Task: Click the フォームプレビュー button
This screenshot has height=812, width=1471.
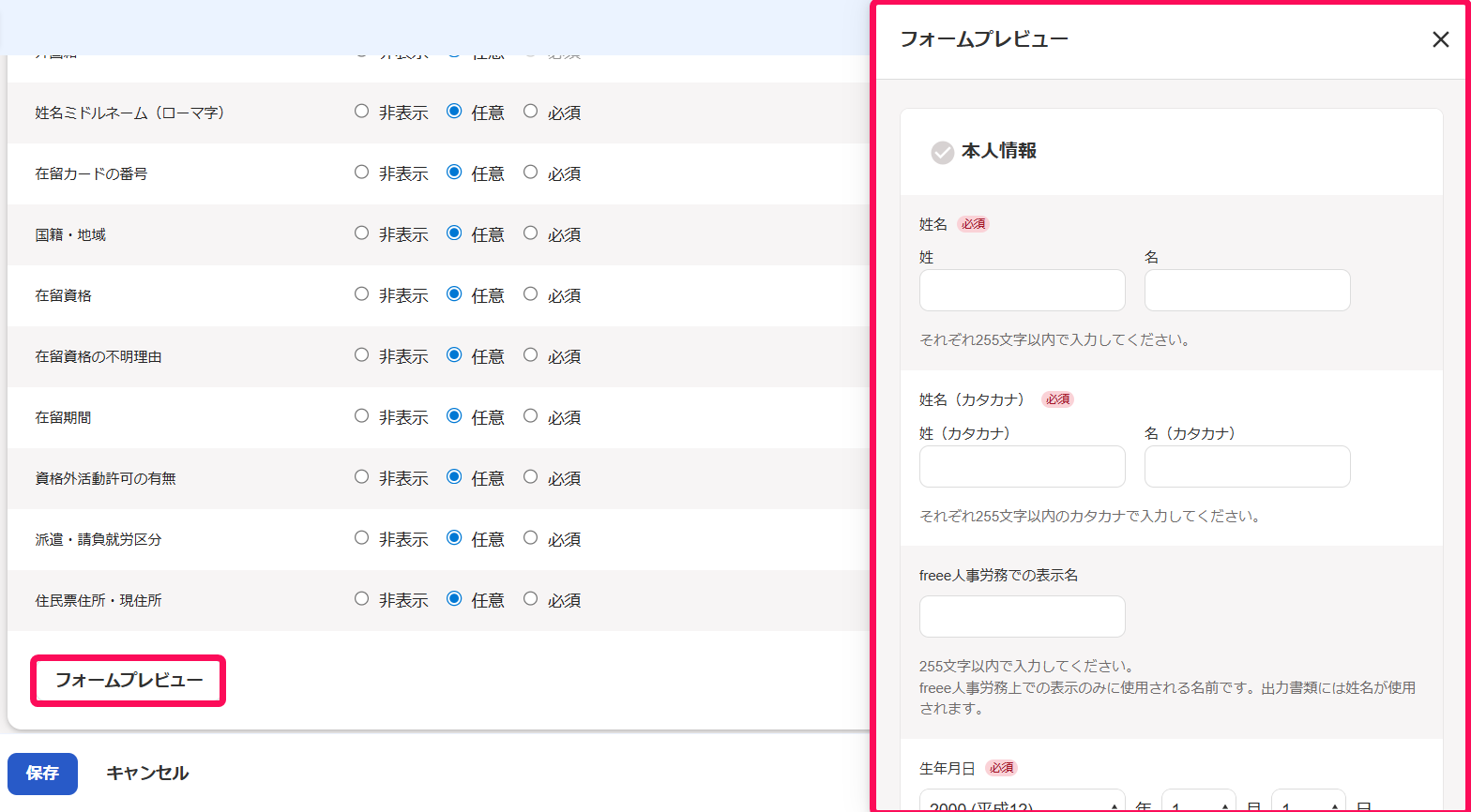Action: coord(129,681)
